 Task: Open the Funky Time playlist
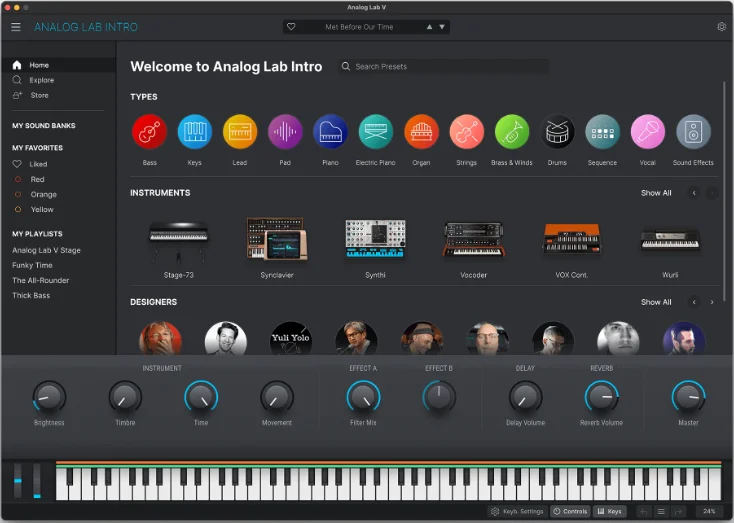(32, 265)
